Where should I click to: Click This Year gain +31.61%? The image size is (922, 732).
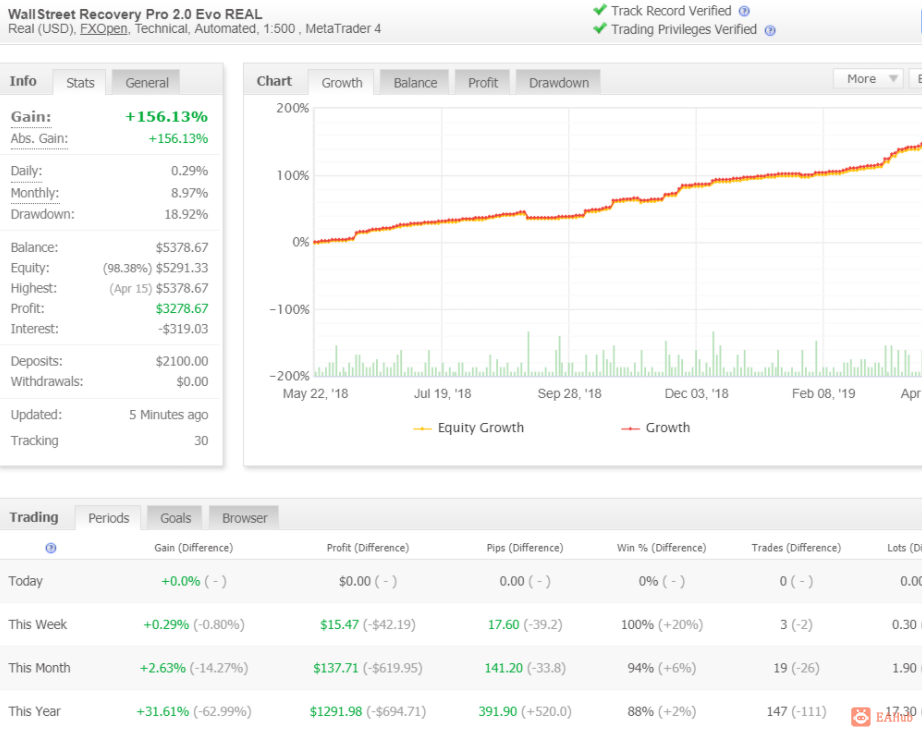[x=163, y=711]
